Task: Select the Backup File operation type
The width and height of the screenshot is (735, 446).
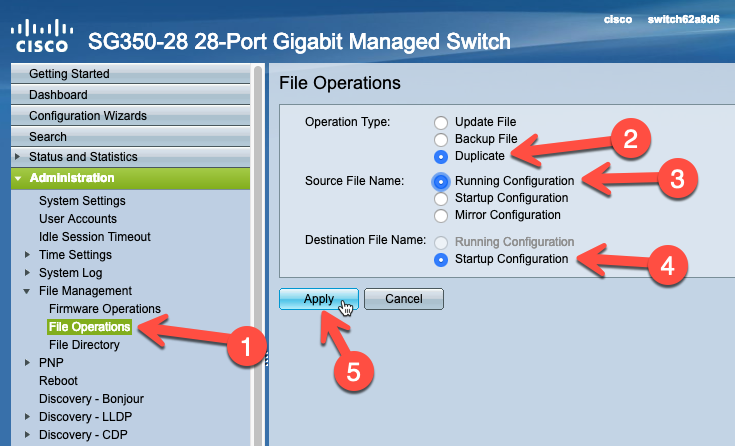Action: tap(441, 139)
